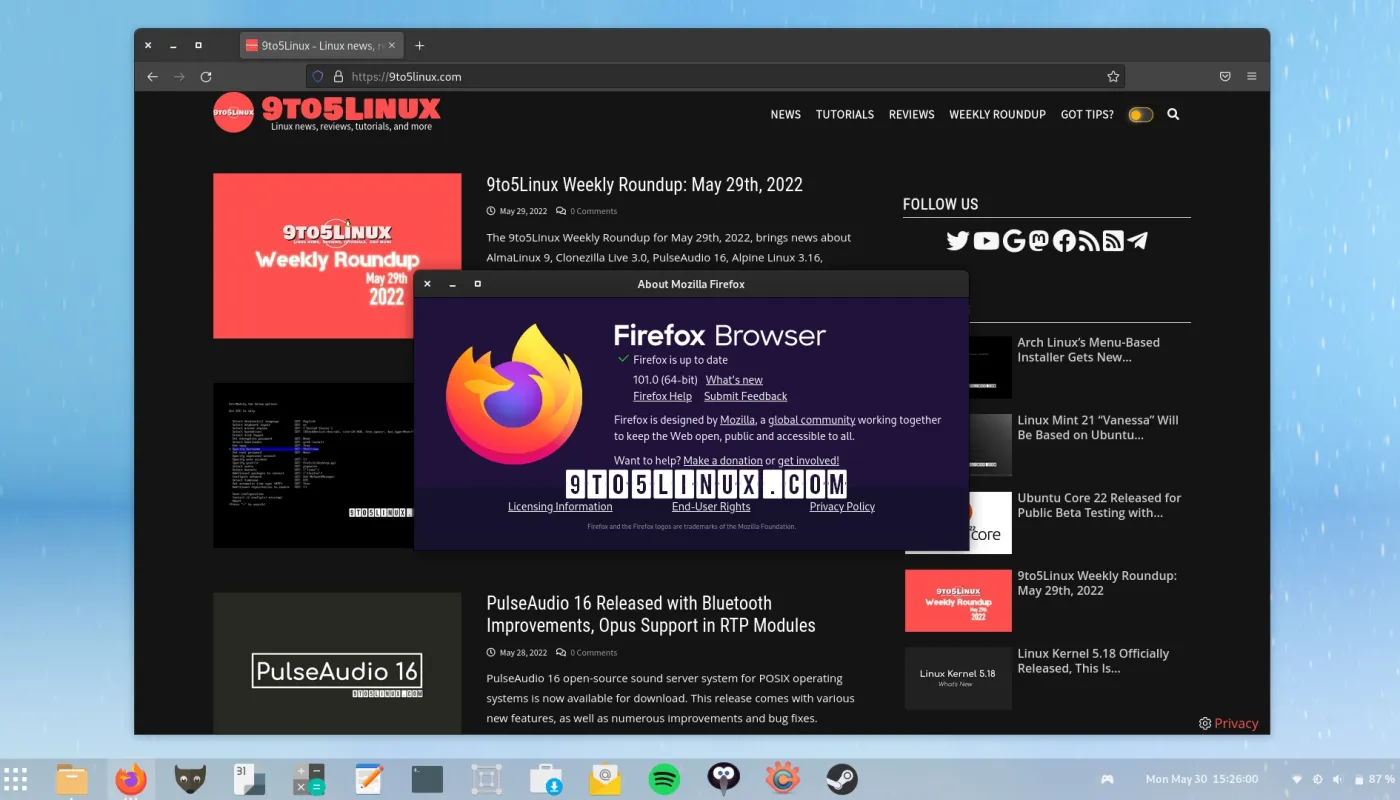The width and height of the screenshot is (1400, 800).
Task: Open the text editor in dock
Action: (x=369, y=778)
